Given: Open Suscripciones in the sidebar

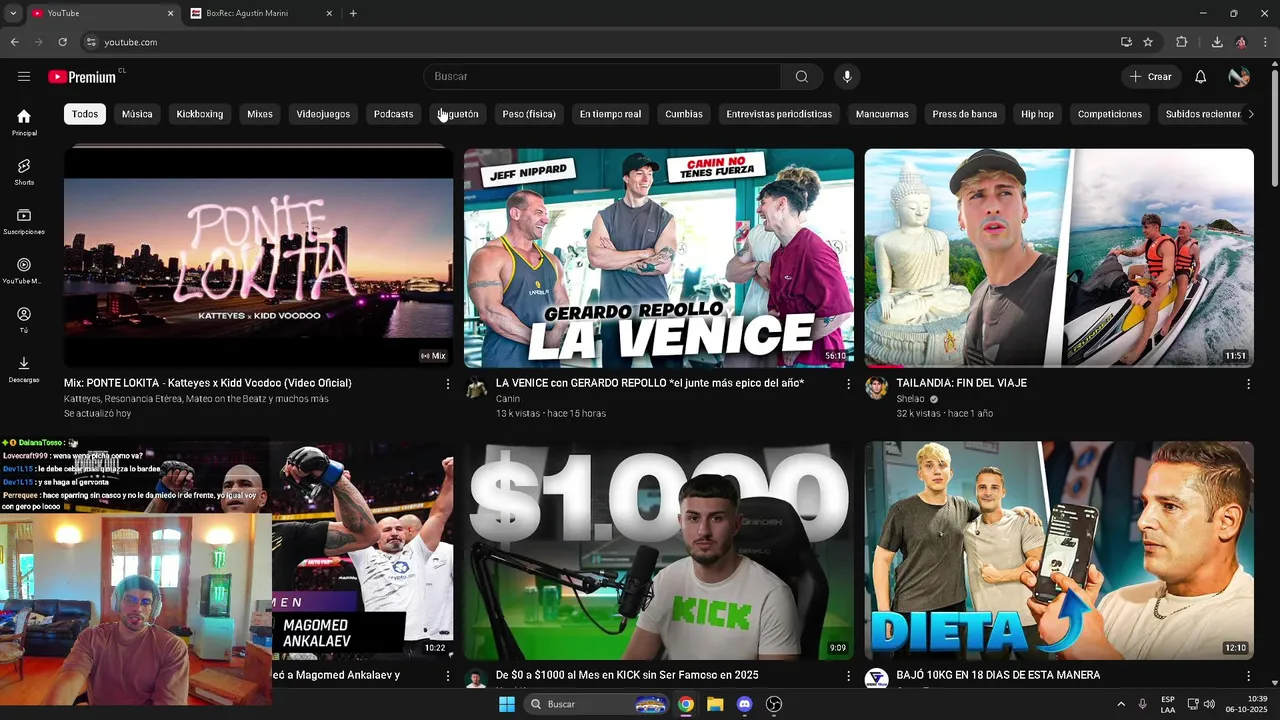Looking at the screenshot, I should [x=24, y=221].
